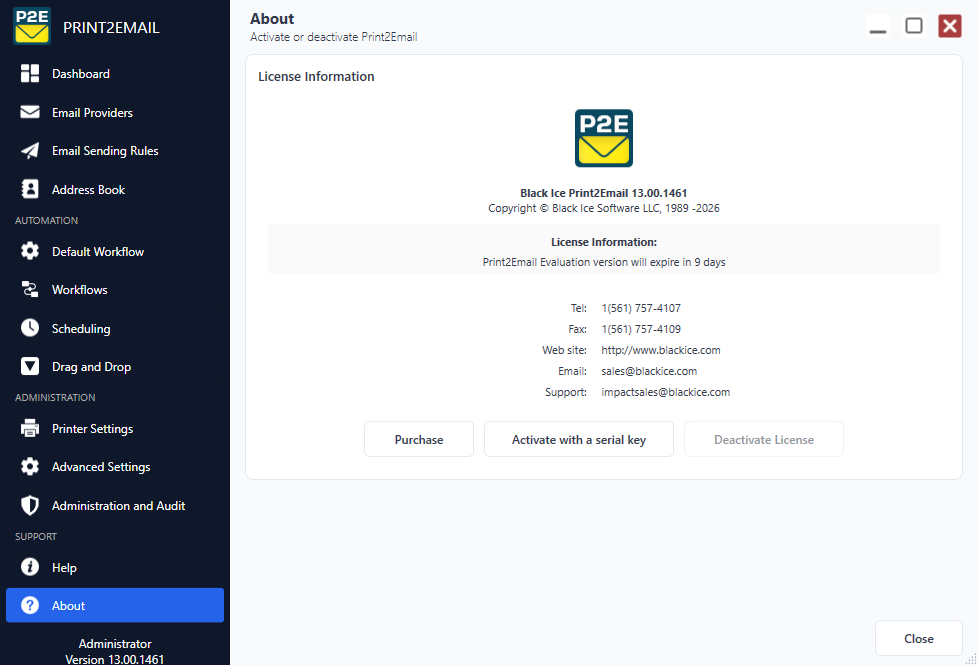The width and height of the screenshot is (977, 665).
Task: Open the Help section
Action: pos(115,567)
